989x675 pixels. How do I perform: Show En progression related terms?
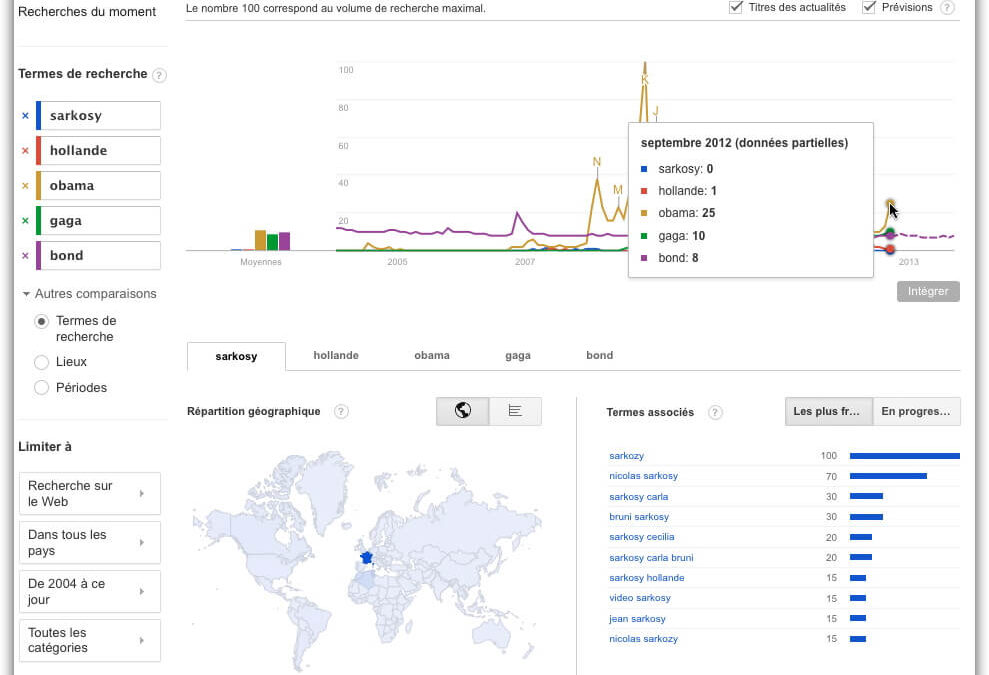click(x=916, y=411)
